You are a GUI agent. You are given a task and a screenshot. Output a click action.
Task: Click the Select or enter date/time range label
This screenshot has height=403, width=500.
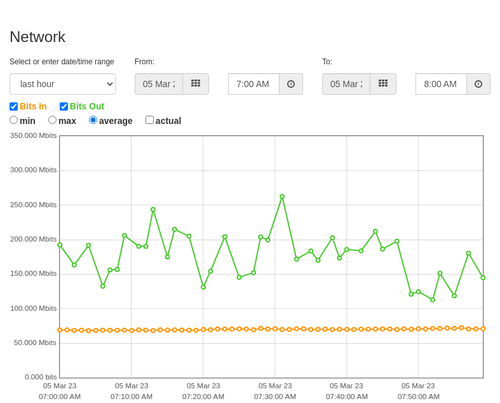tap(62, 62)
